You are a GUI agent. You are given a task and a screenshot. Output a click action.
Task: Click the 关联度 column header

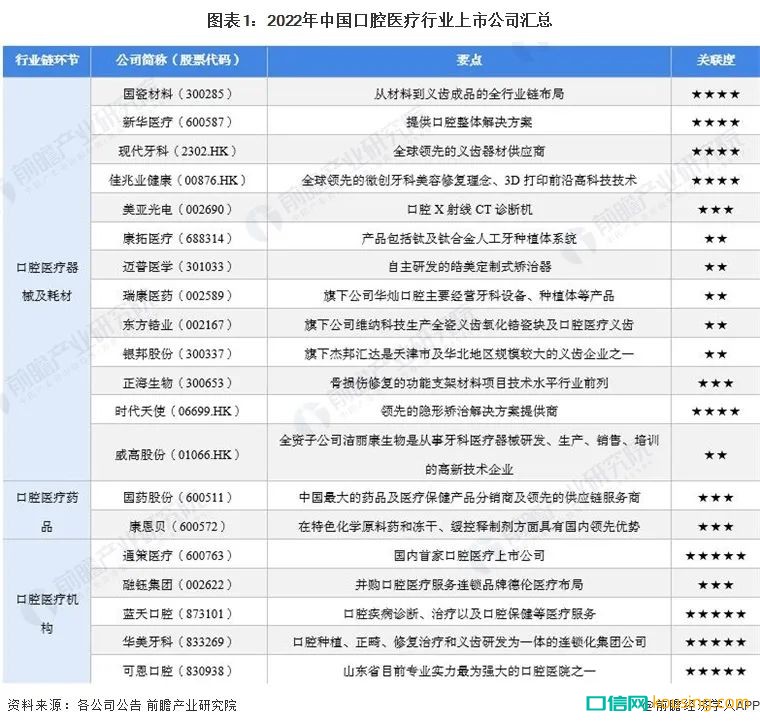pos(715,61)
